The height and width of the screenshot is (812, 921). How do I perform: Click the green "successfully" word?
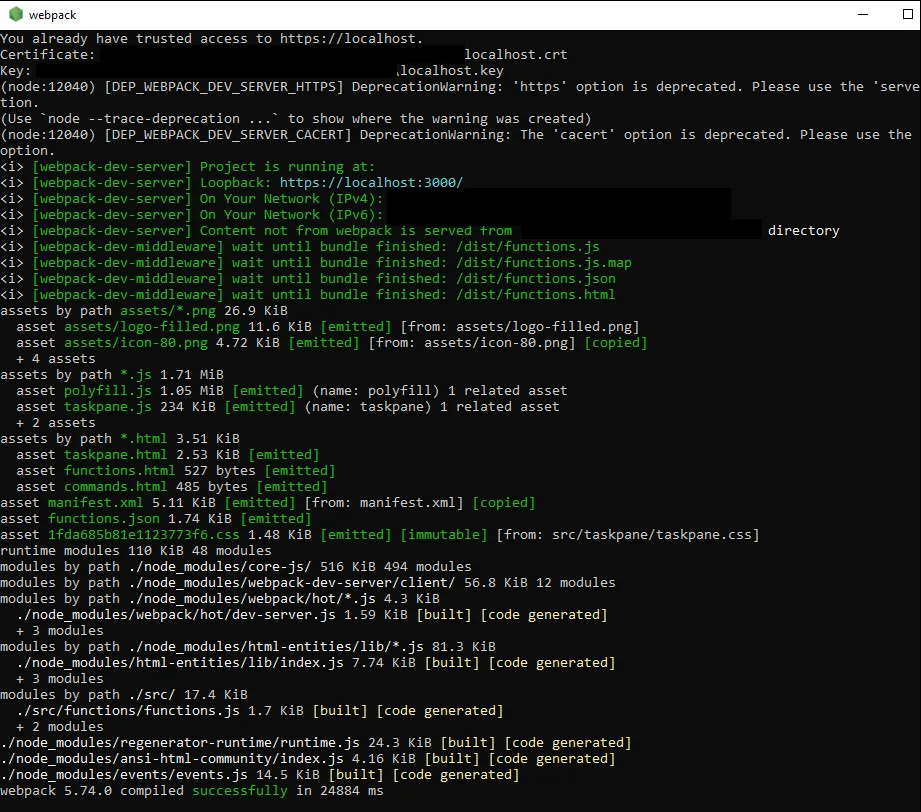point(240,791)
